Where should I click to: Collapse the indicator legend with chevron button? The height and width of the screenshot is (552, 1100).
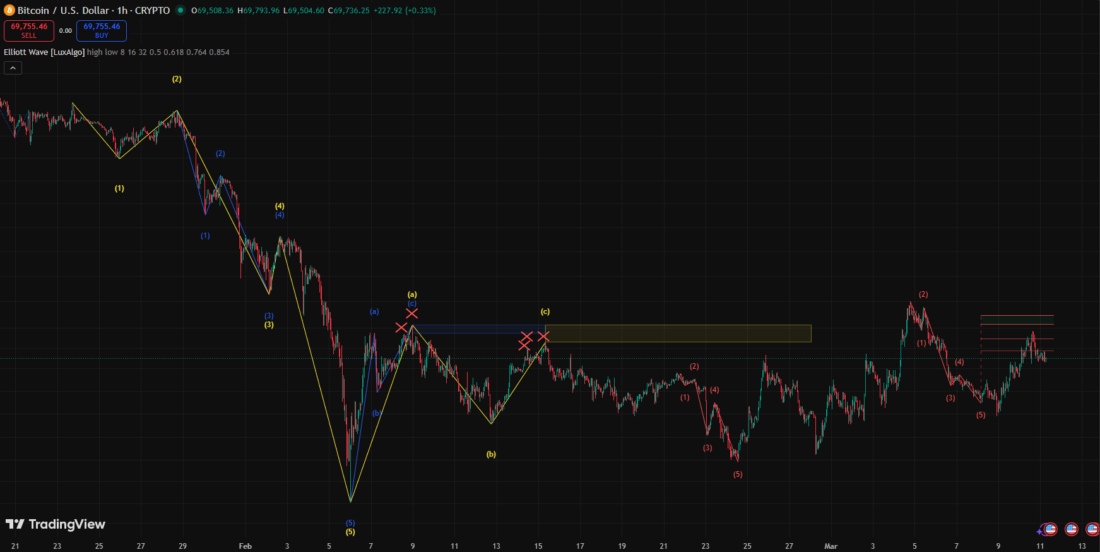click(13, 68)
